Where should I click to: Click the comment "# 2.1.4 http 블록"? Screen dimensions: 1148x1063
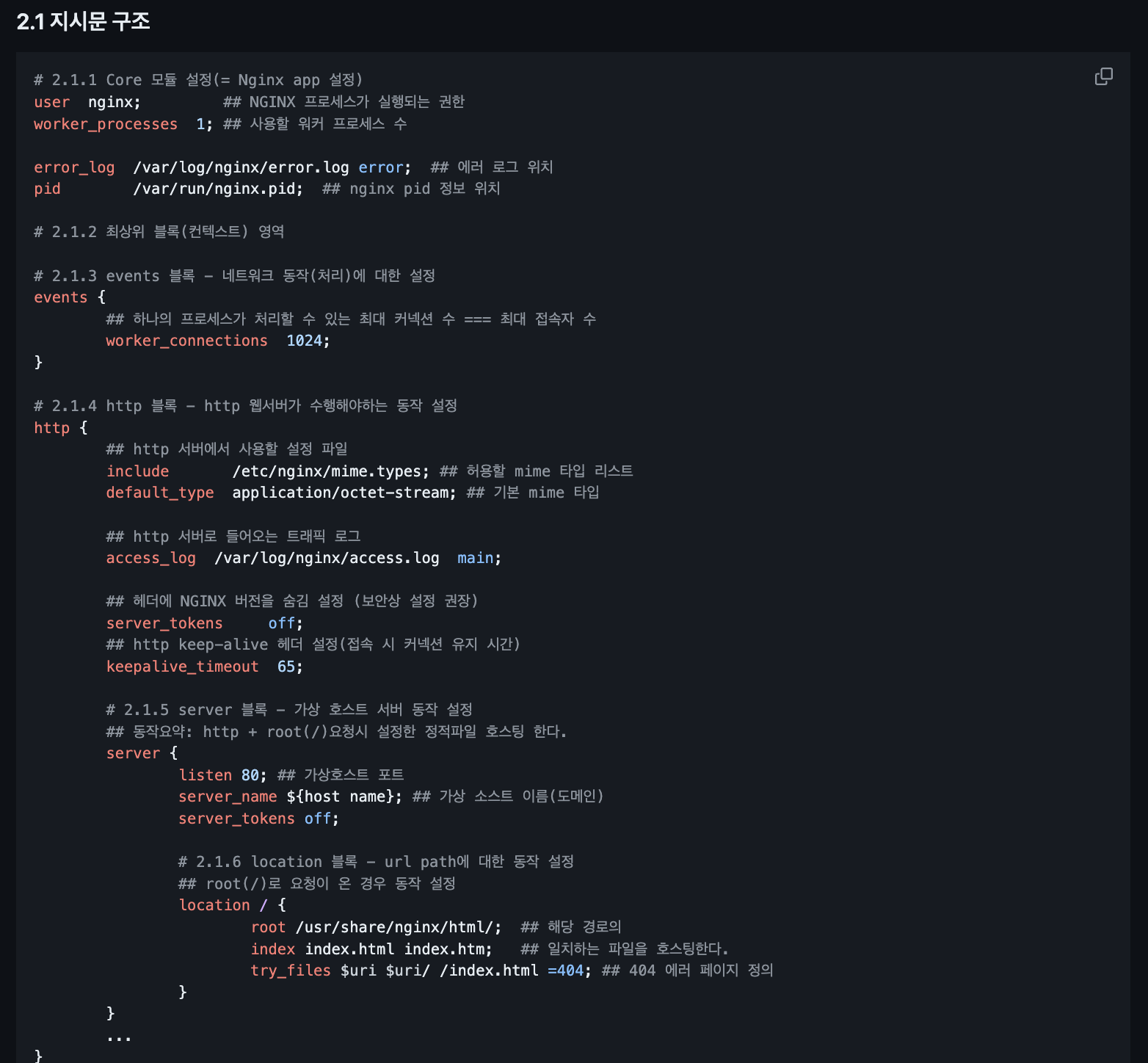(x=106, y=406)
